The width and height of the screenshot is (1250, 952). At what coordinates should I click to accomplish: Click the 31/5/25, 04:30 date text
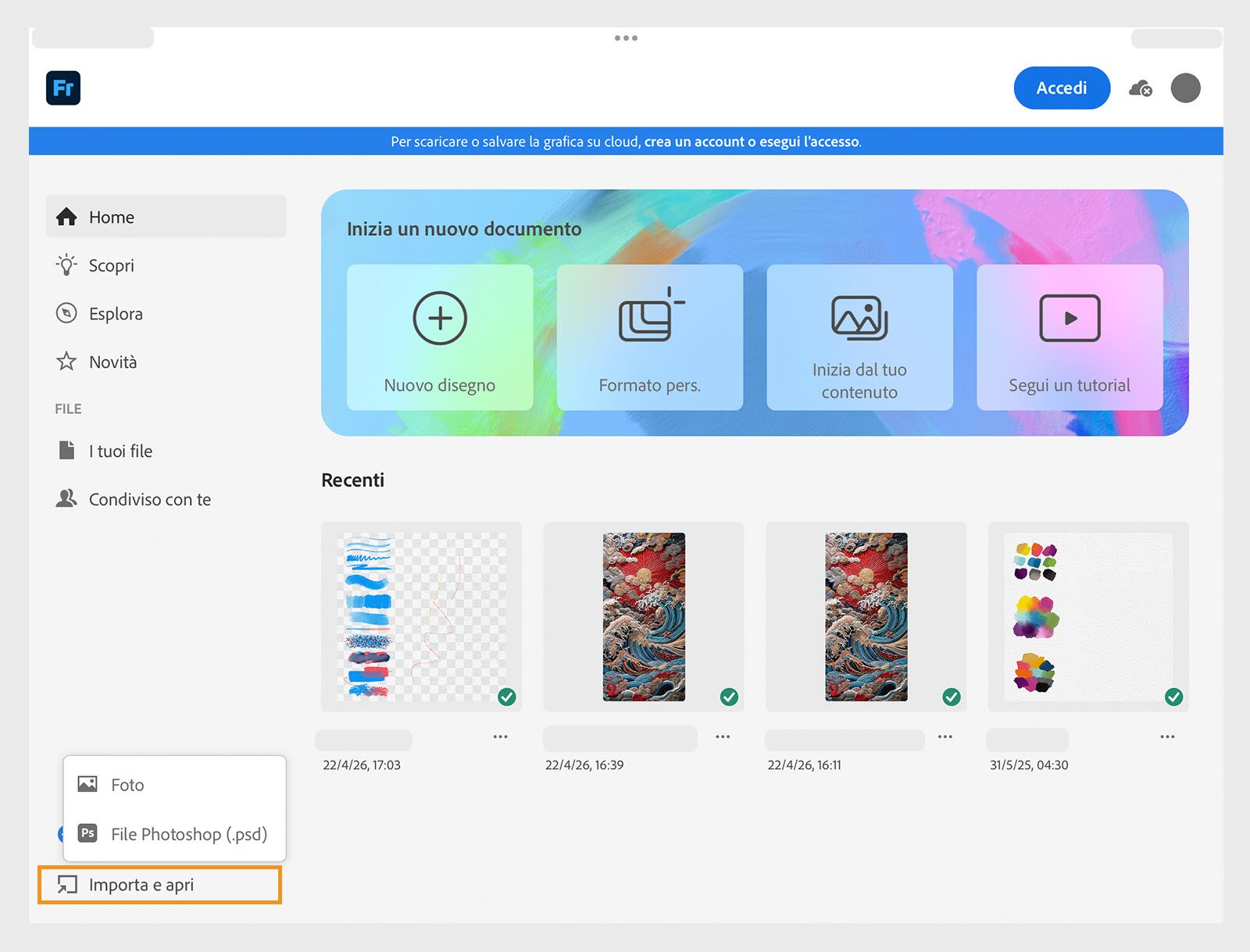point(1029,765)
